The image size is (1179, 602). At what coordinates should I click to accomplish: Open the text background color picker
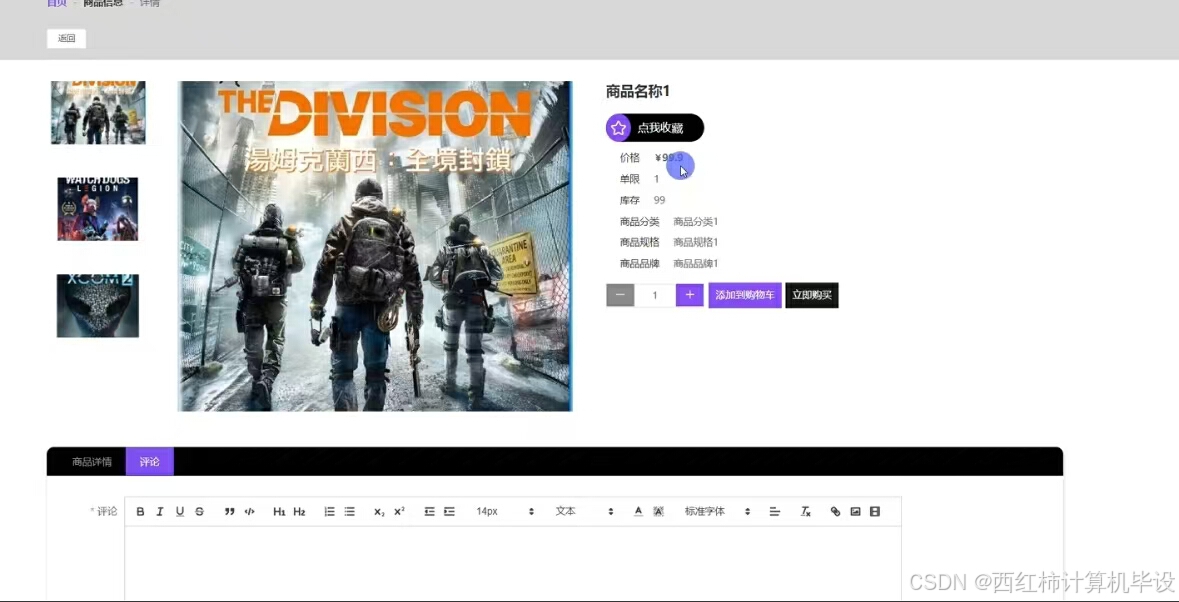click(x=659, y=512)
